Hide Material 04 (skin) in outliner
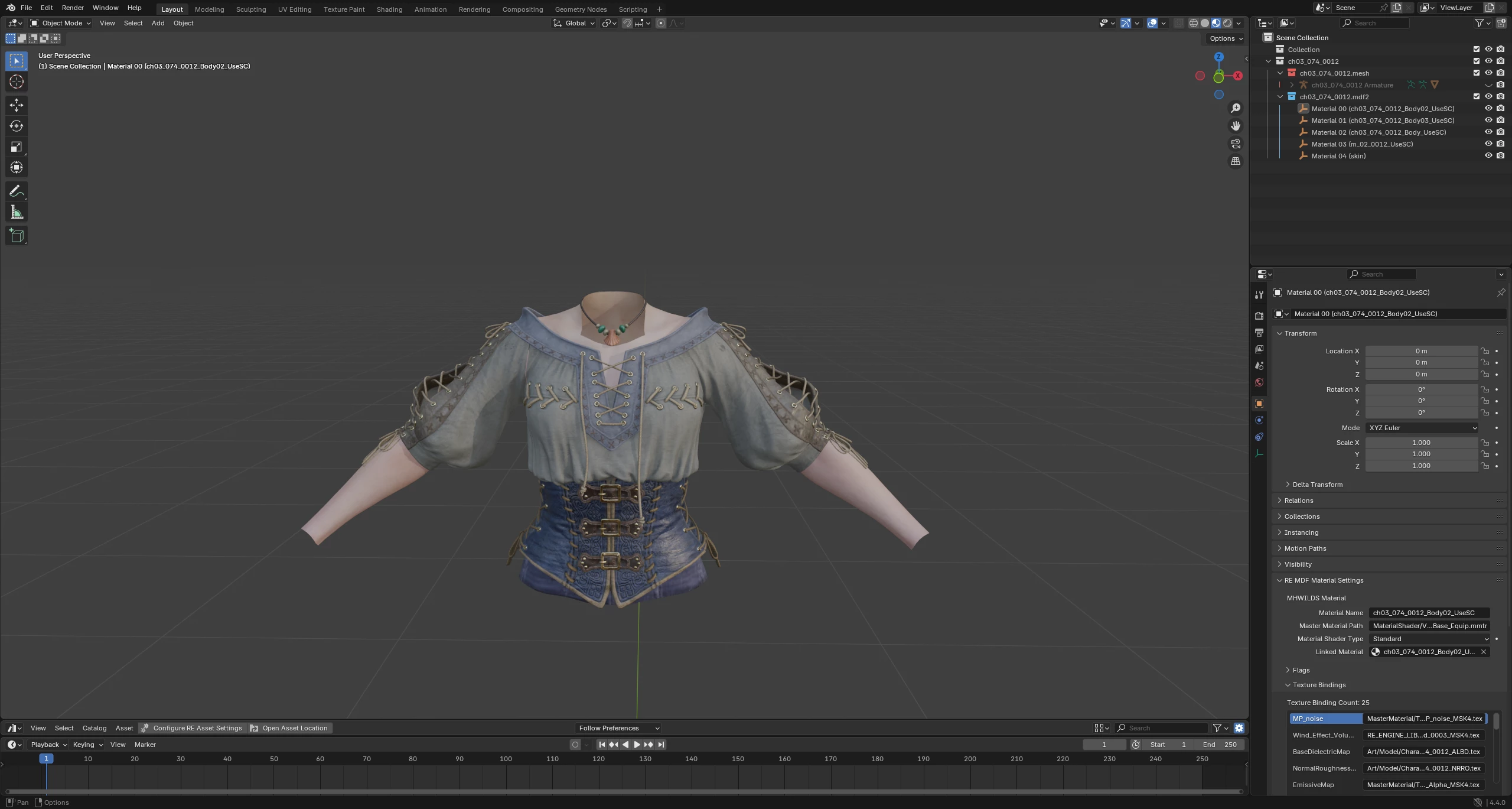 (x=1488, y=156)
